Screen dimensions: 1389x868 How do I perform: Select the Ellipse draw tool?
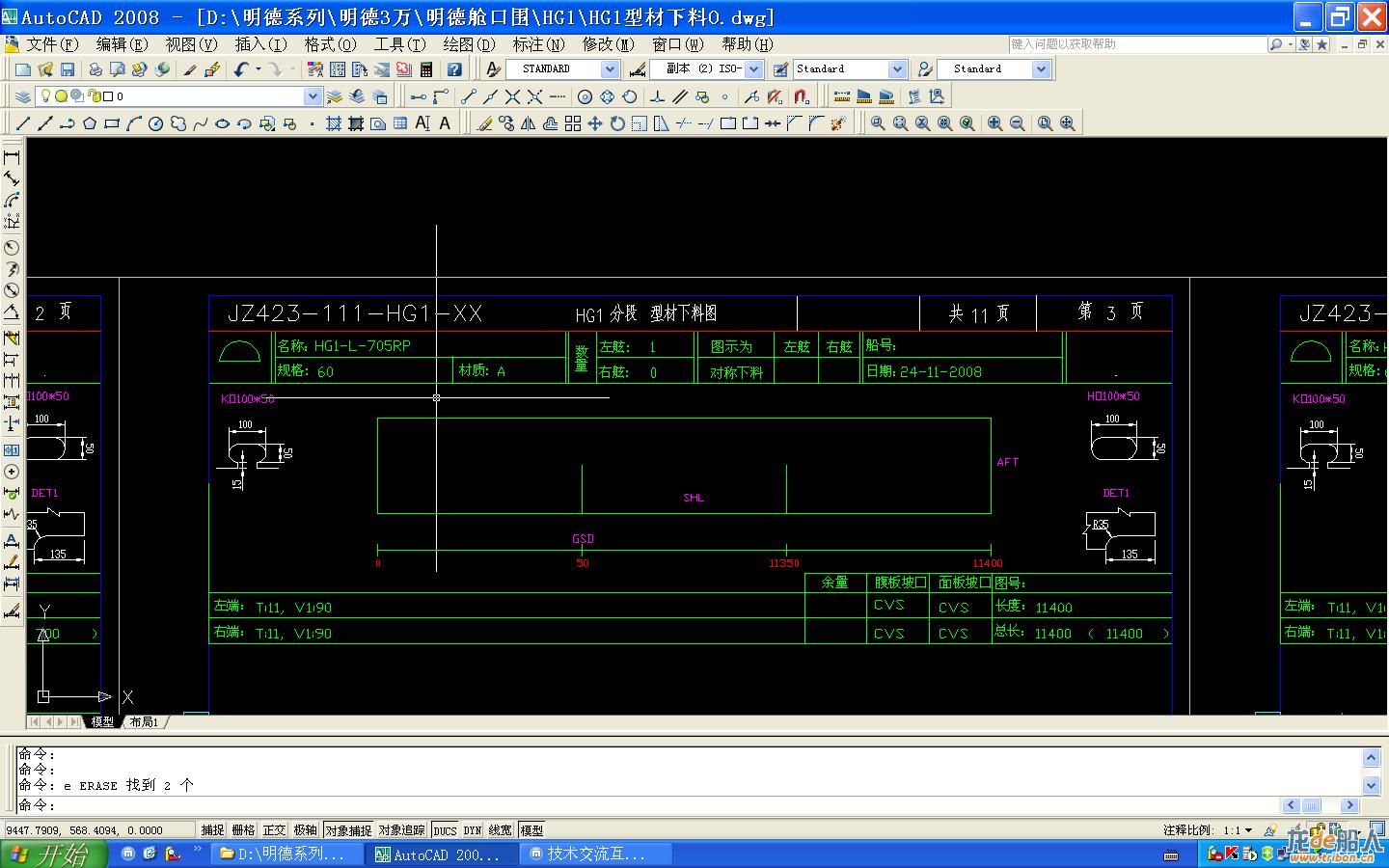(x=223, y=123)
